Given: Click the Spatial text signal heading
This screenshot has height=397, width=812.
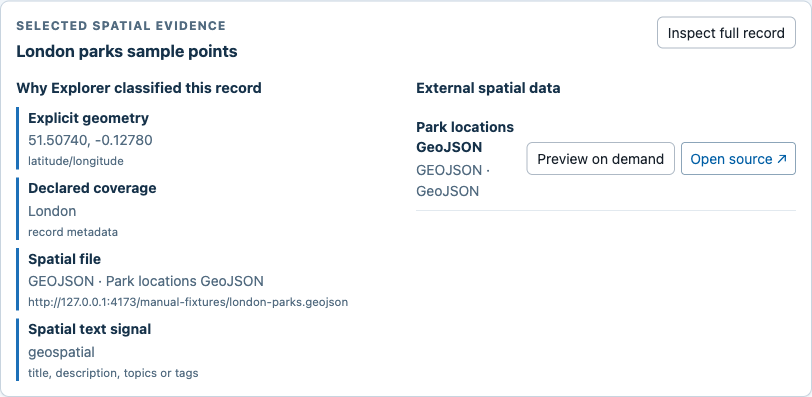Looking at the screenshot, I should point(90,329).
